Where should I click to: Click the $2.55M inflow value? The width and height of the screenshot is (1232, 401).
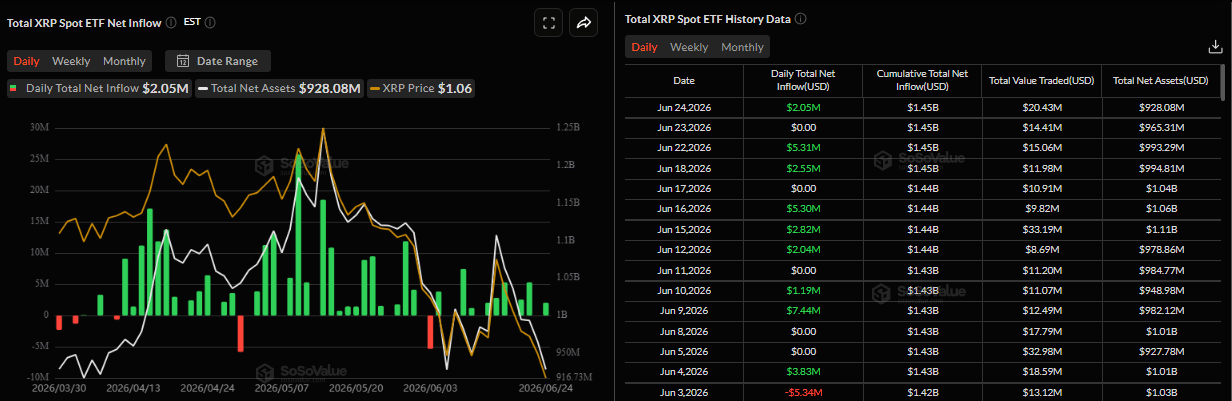tap(803, 168)
